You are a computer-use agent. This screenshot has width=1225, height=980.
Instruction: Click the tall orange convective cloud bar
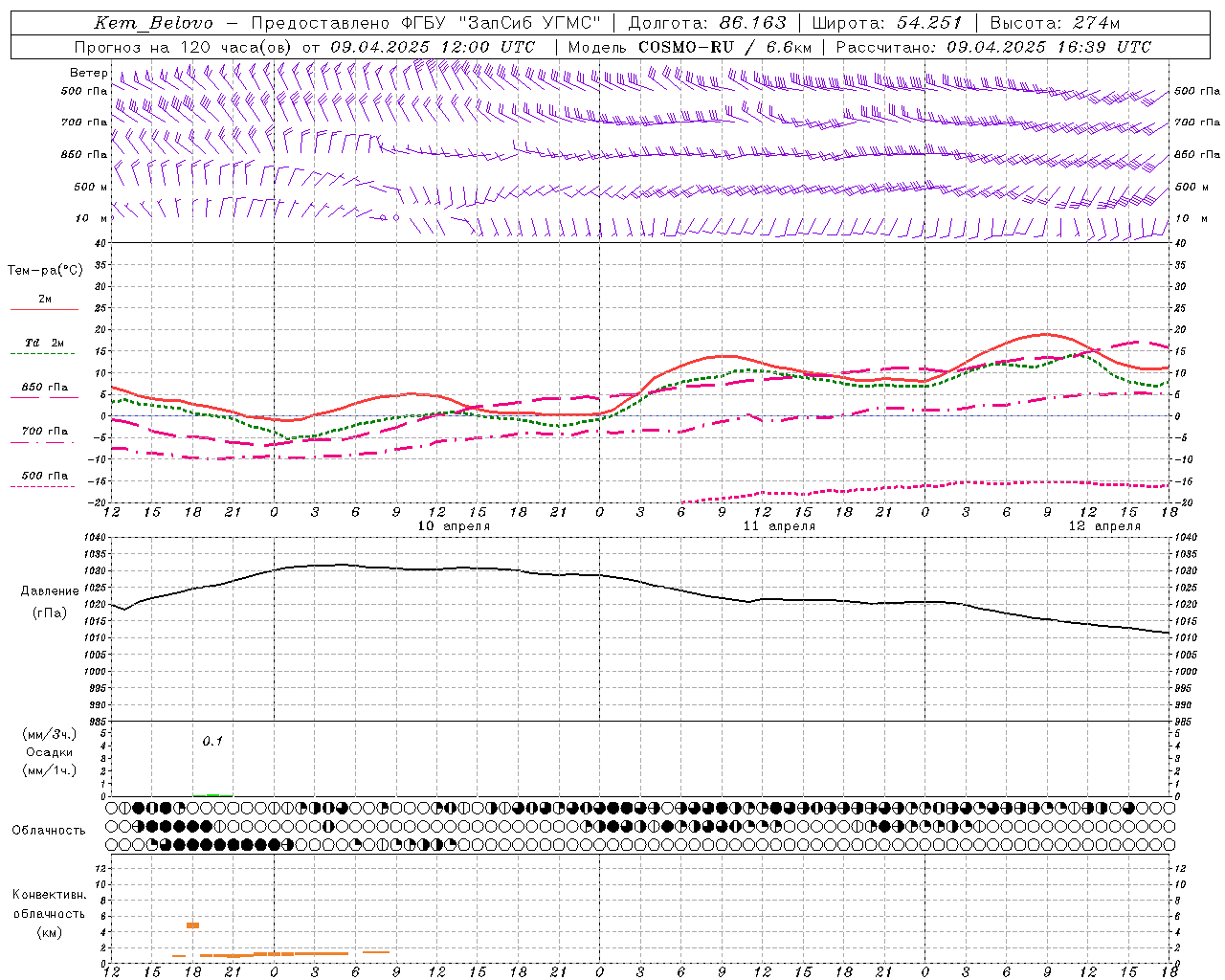(x=192, y=925)
